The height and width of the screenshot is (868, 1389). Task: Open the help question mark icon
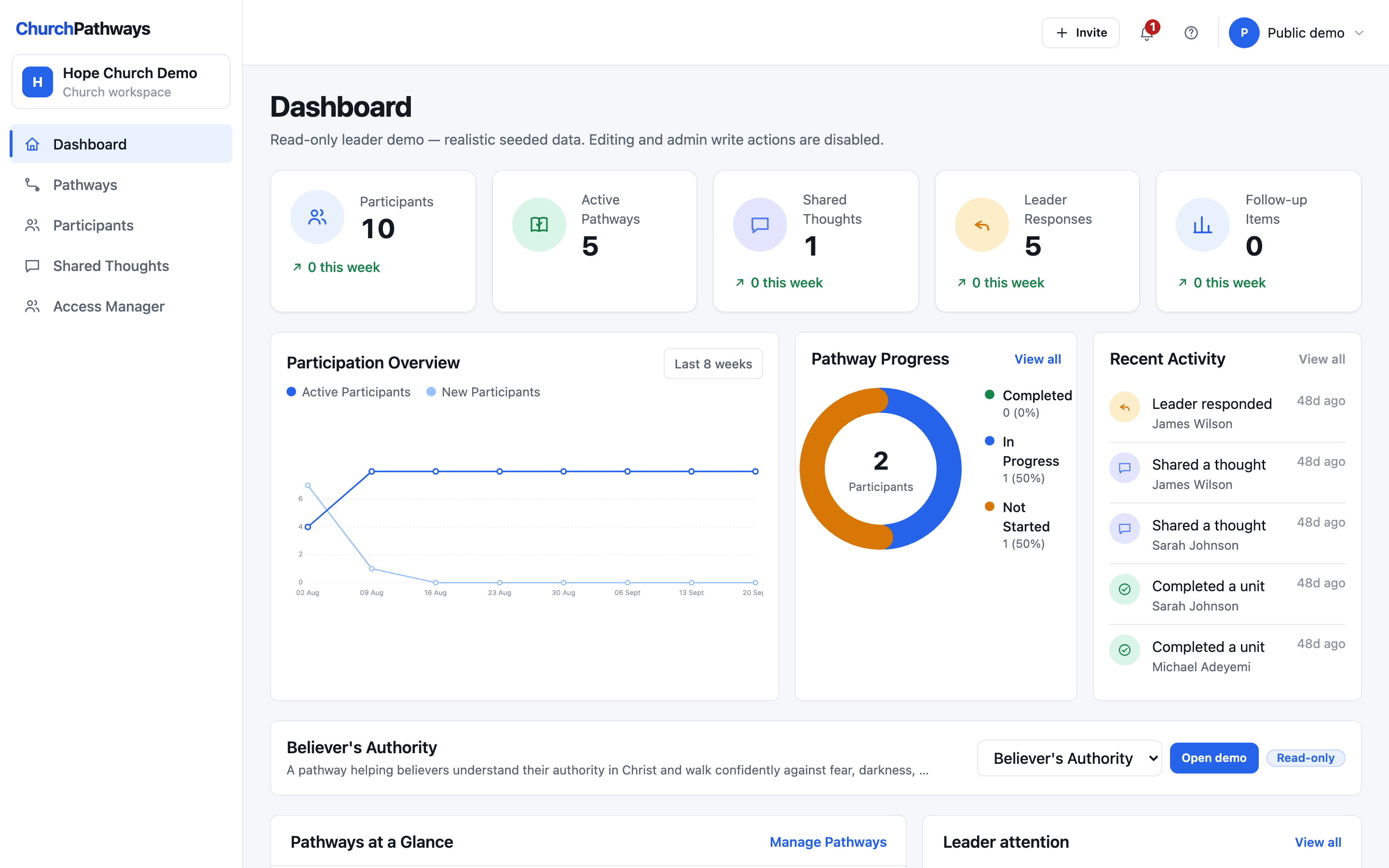click(x=1191, y=33)
